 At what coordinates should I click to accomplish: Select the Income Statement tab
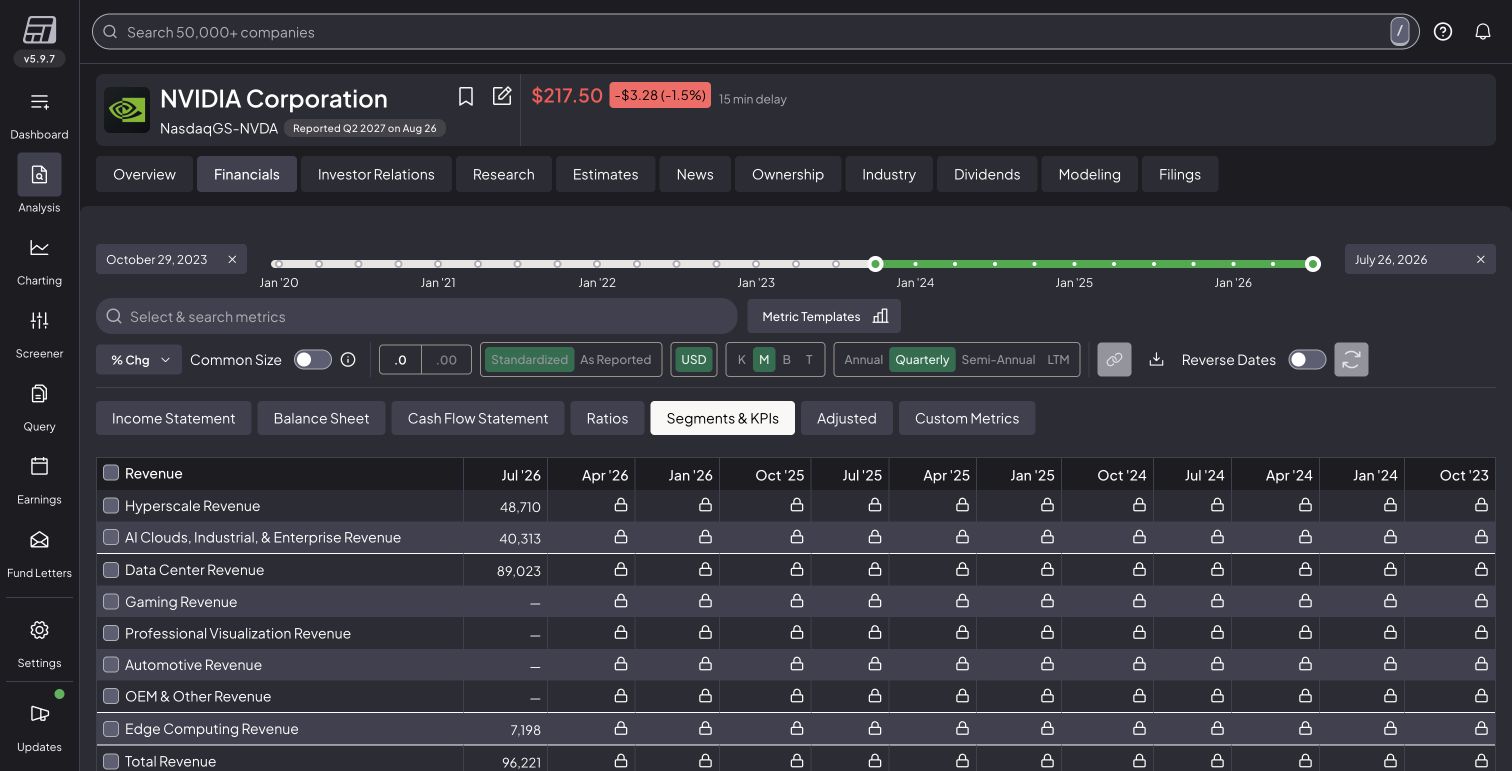(x=174, y=418)
